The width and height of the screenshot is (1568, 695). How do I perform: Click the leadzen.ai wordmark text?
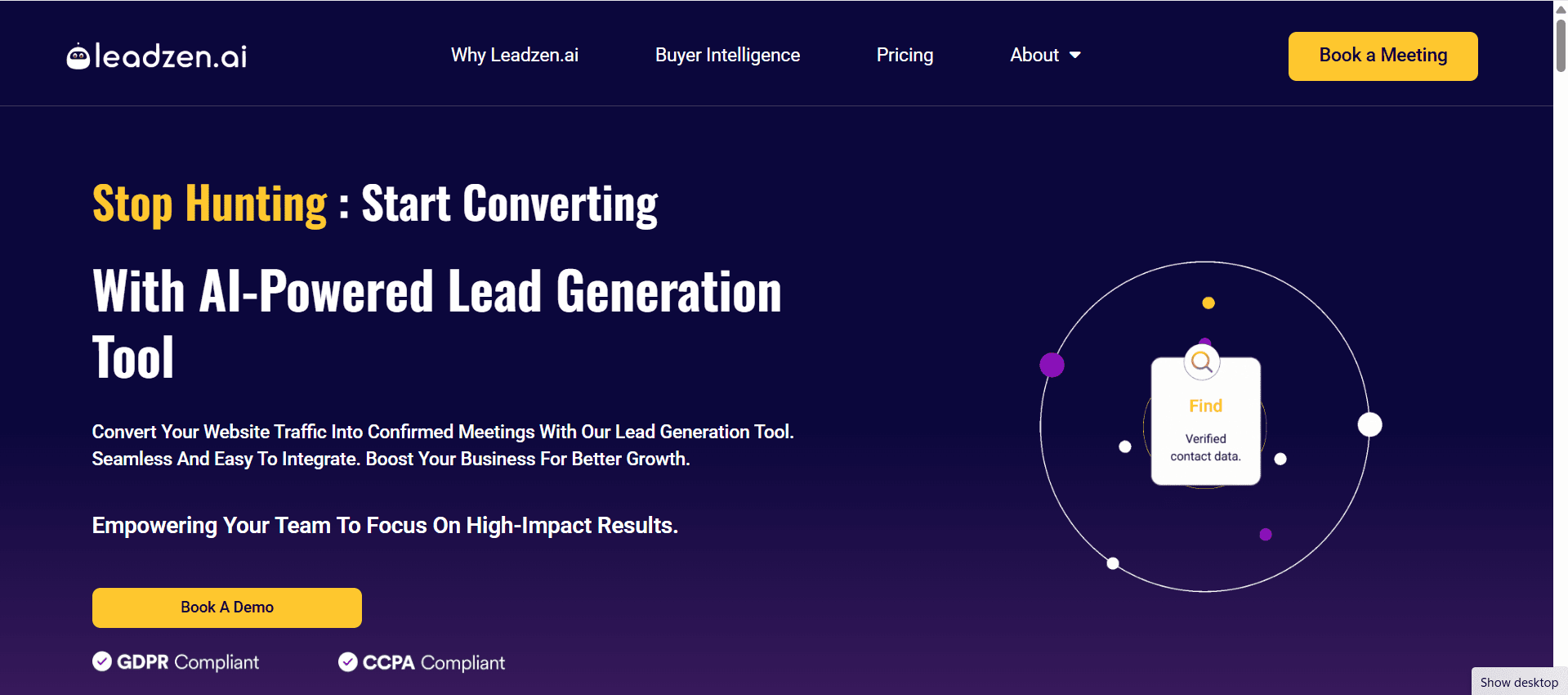tap(171, 56)
